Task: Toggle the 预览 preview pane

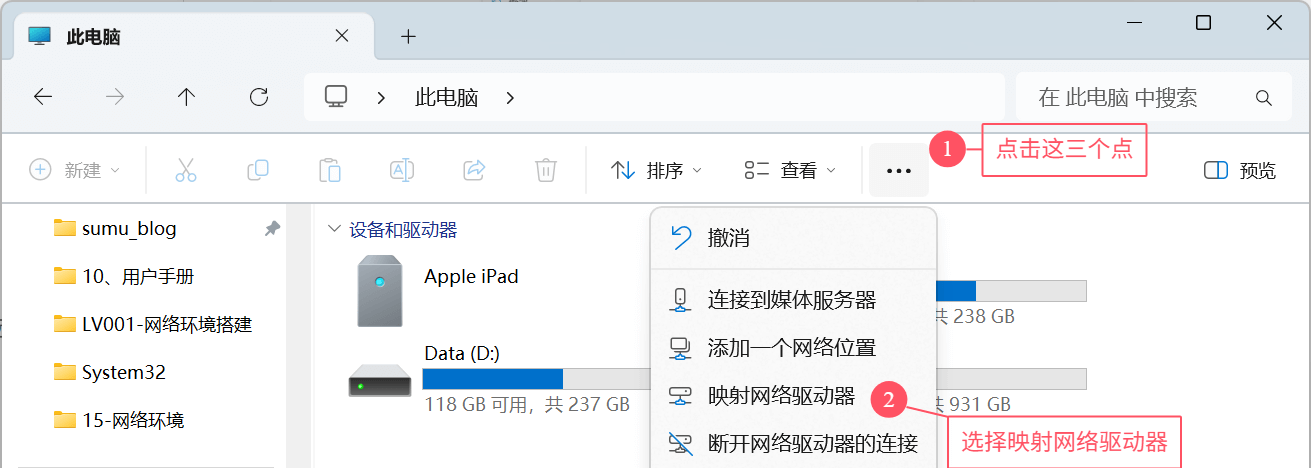Action: [1240, 170]
